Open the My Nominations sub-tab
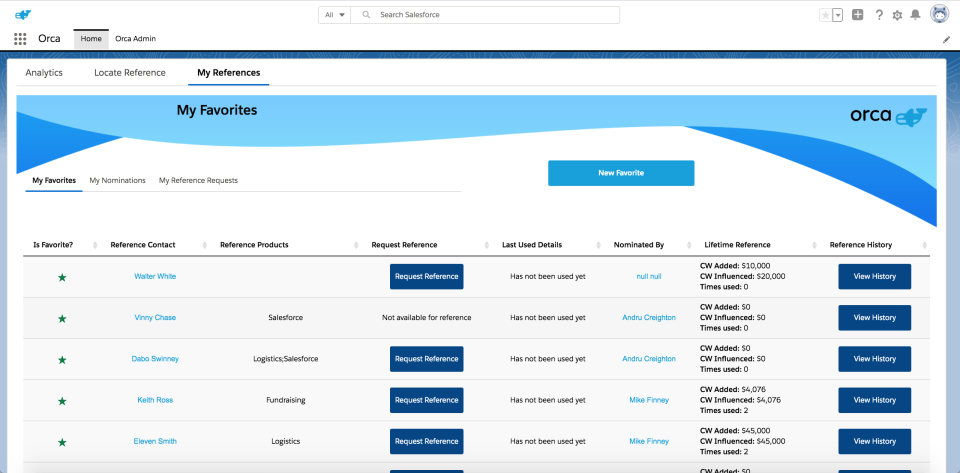This screenshot has width=960, height=473. (x=118, y=181)
